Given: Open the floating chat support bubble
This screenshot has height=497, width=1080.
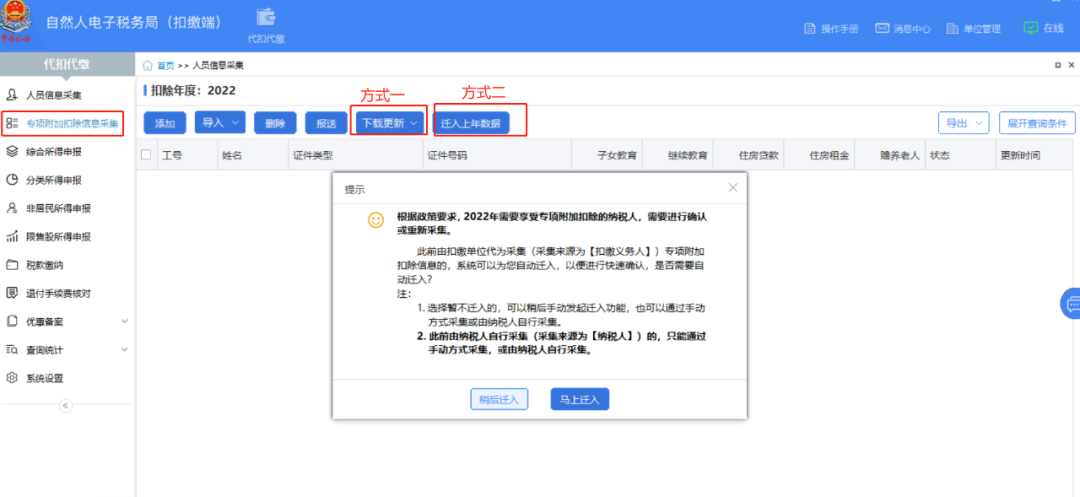Looking at the screenshot, I should click(1071, 303).
